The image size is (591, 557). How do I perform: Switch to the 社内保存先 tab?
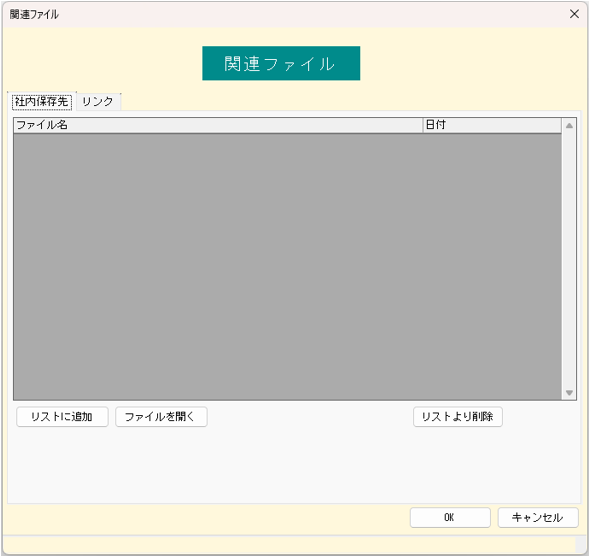pos(42,102)
